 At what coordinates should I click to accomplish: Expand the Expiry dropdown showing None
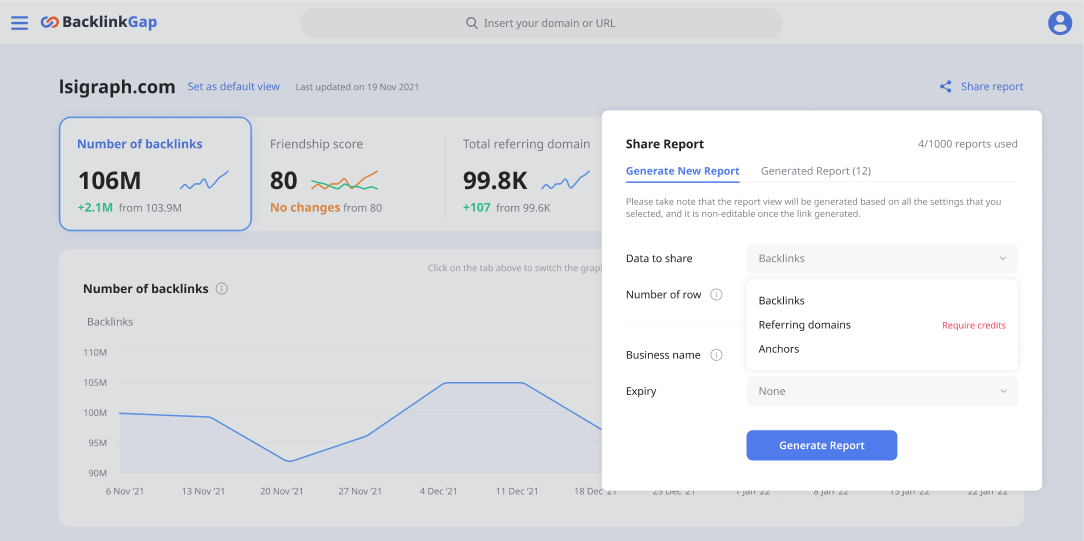(881, 391)
